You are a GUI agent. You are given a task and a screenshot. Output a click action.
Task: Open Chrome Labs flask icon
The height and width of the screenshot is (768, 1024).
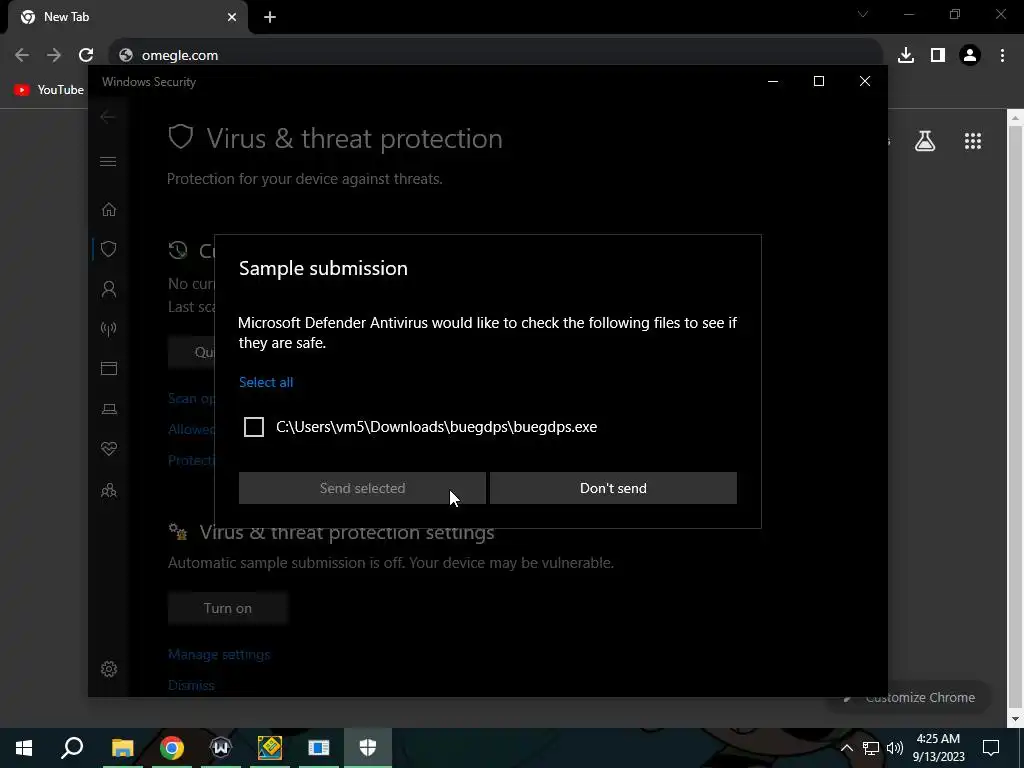coord(925,140)
